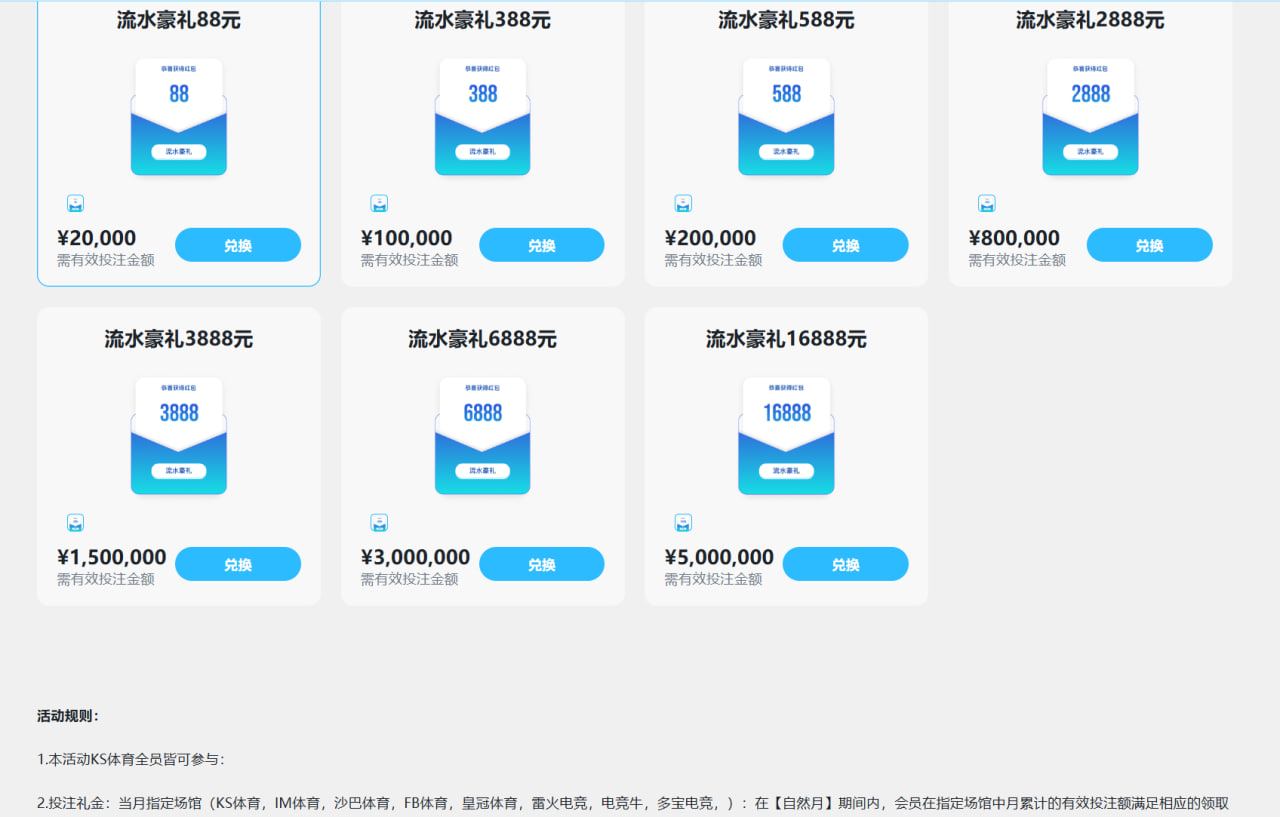Click 兑换 for the ¥100,000 tier
This screenshot has height=817, width=1280.
542,245
